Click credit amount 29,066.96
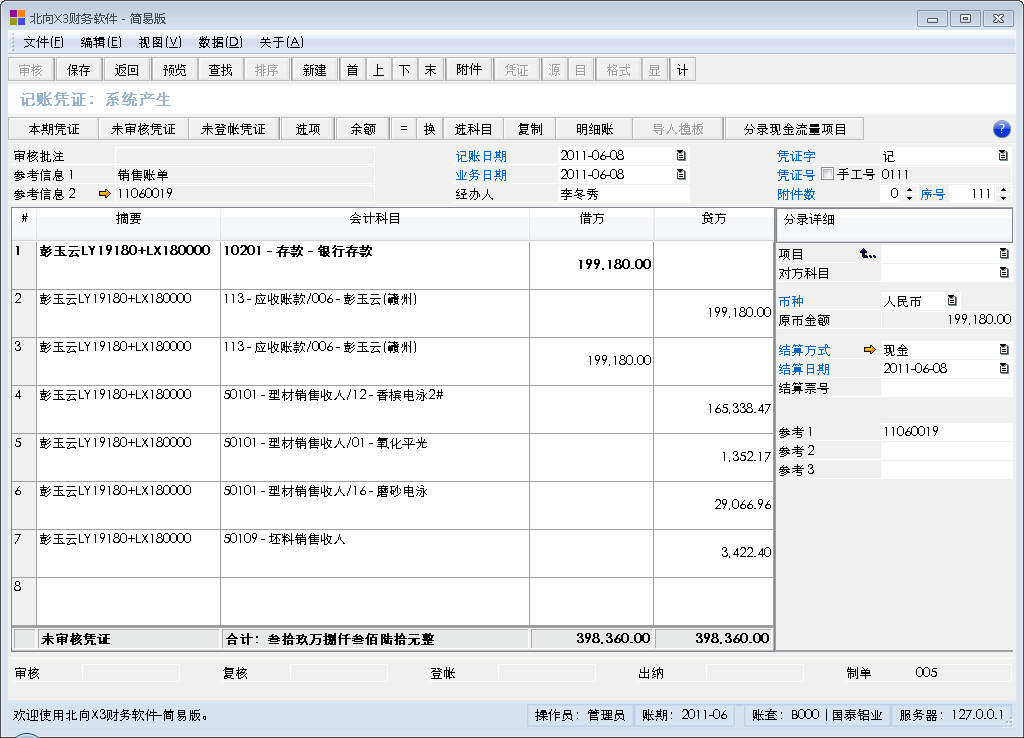 (x=743, y=504)
